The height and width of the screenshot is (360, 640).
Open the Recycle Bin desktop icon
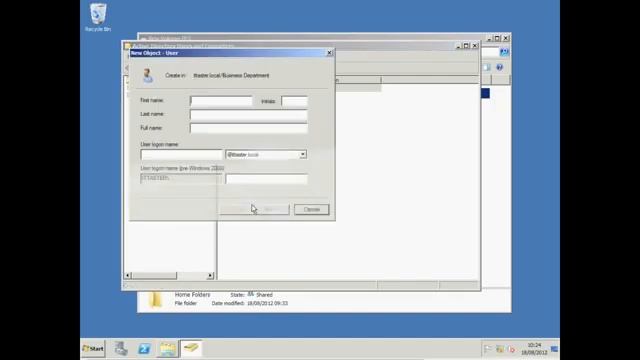(98, 18)
